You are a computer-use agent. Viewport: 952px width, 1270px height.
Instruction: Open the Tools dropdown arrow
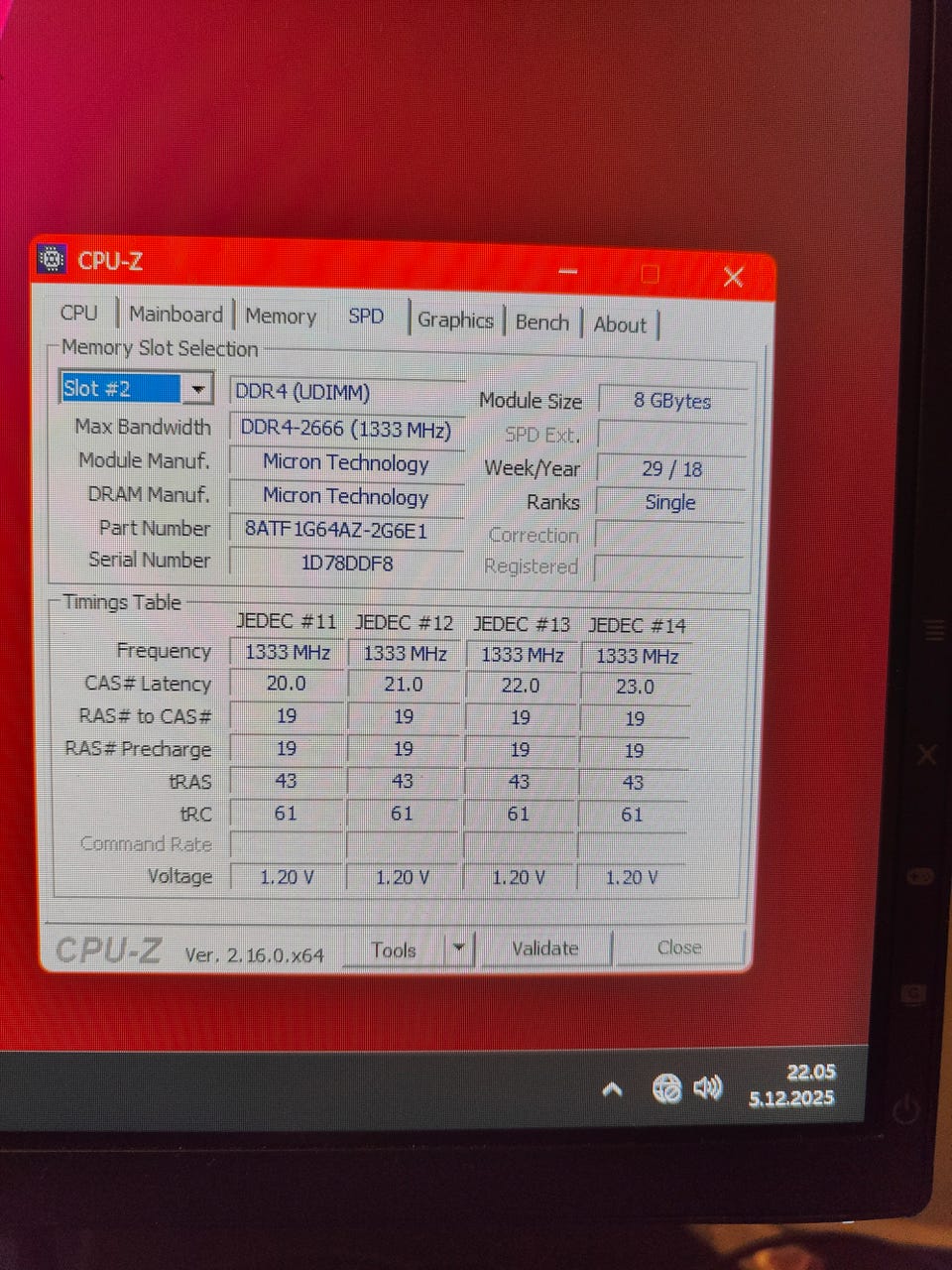(x=459, y=949)
